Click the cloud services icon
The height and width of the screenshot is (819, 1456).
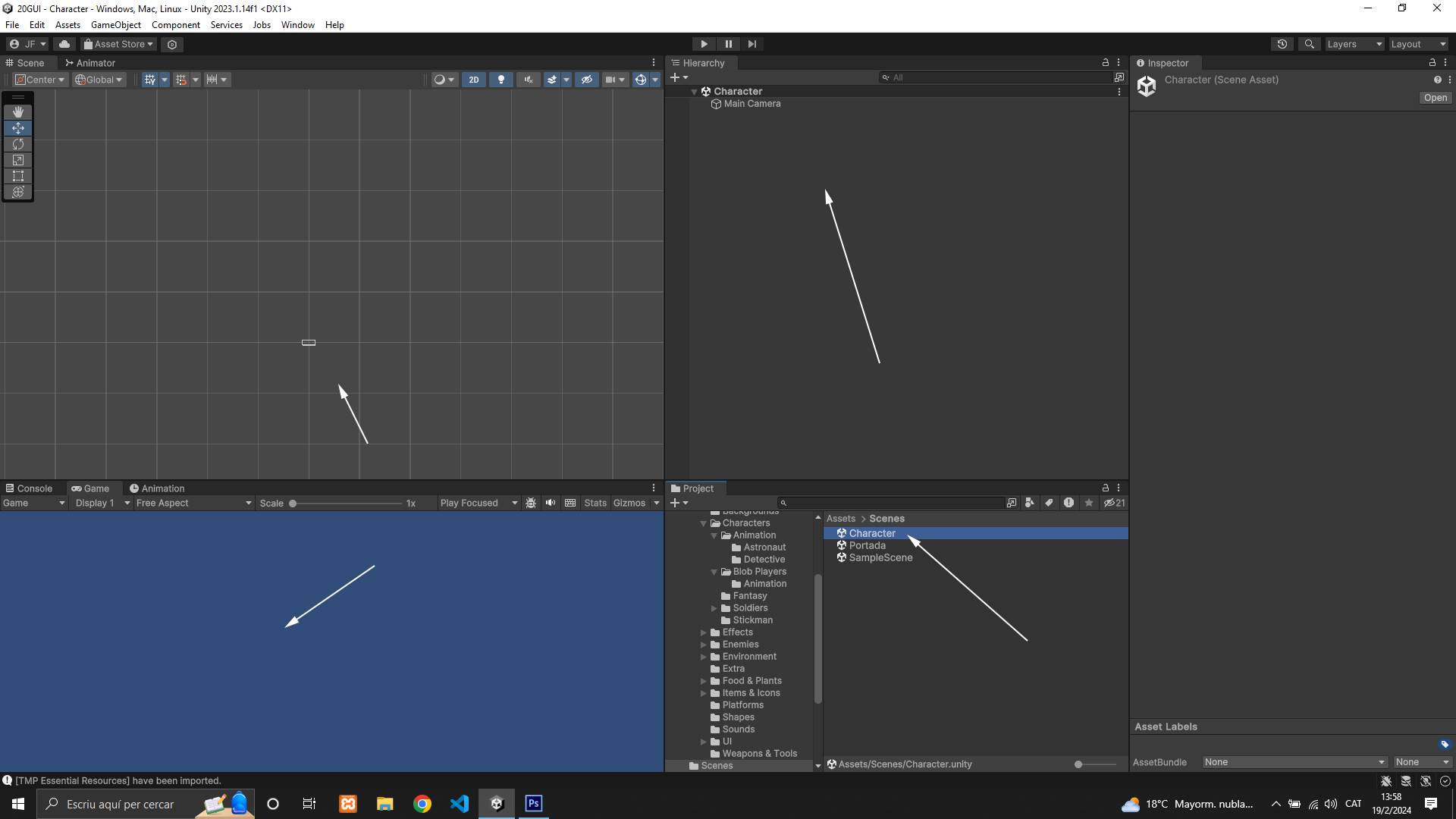coord(64,44)
